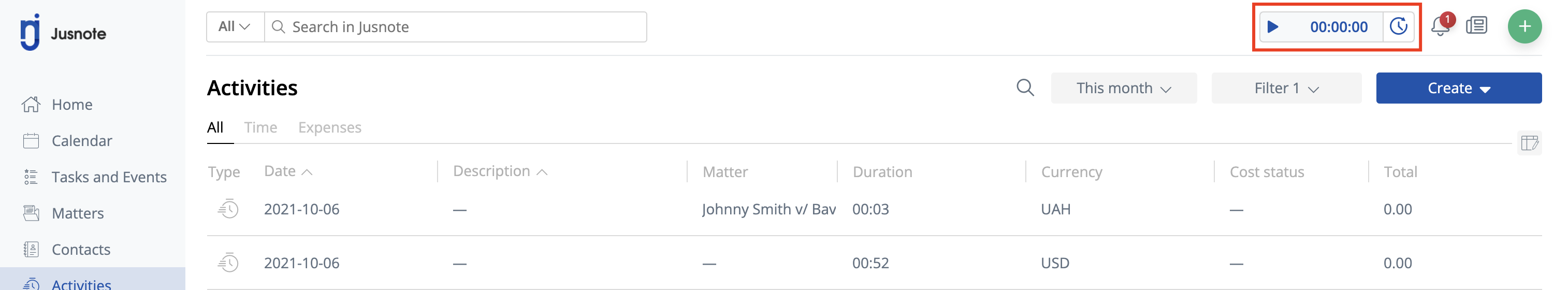Open the column settings icon

click(1529, 143)
